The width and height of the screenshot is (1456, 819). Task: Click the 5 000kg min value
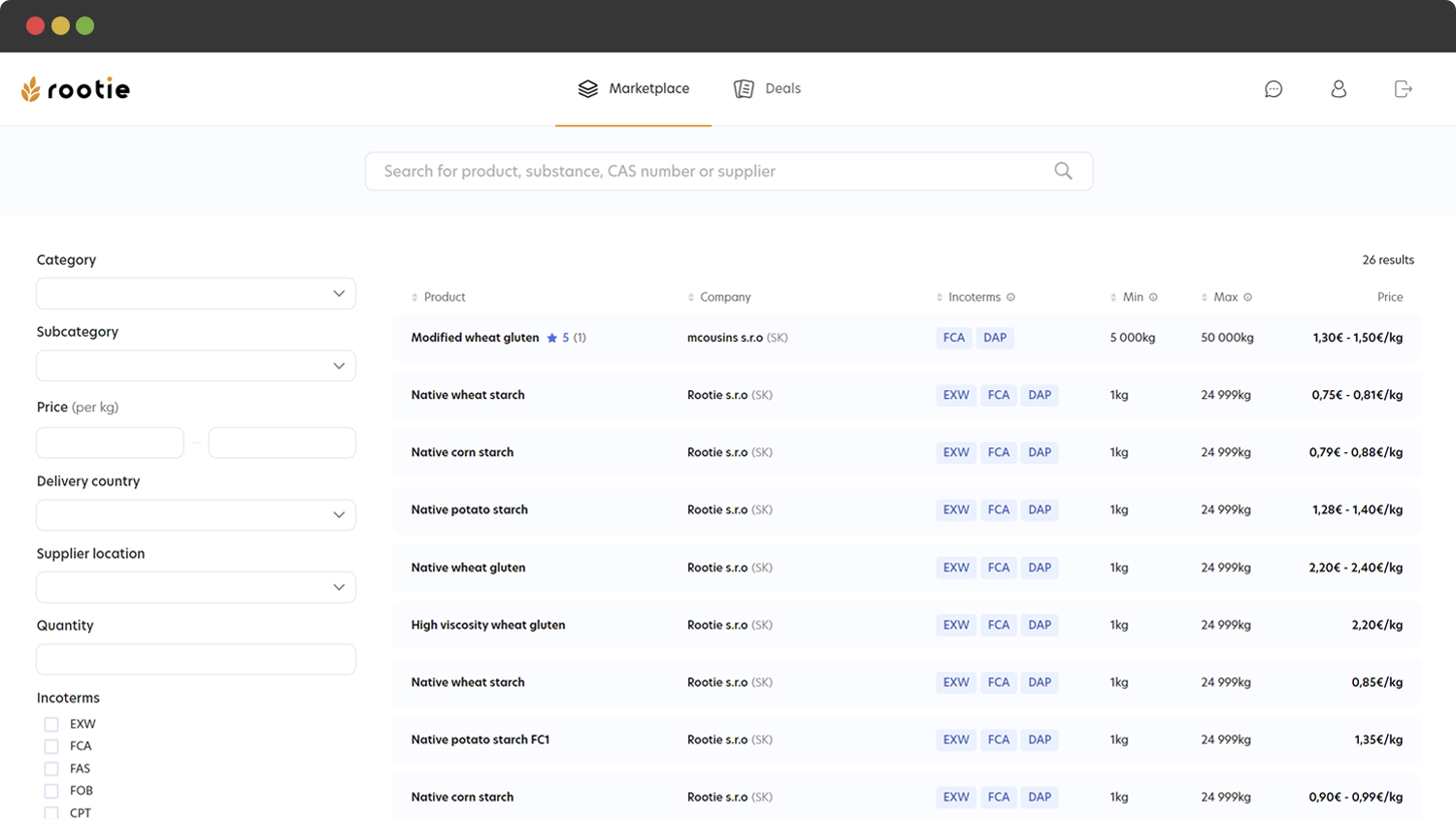tap(1133, 338)
